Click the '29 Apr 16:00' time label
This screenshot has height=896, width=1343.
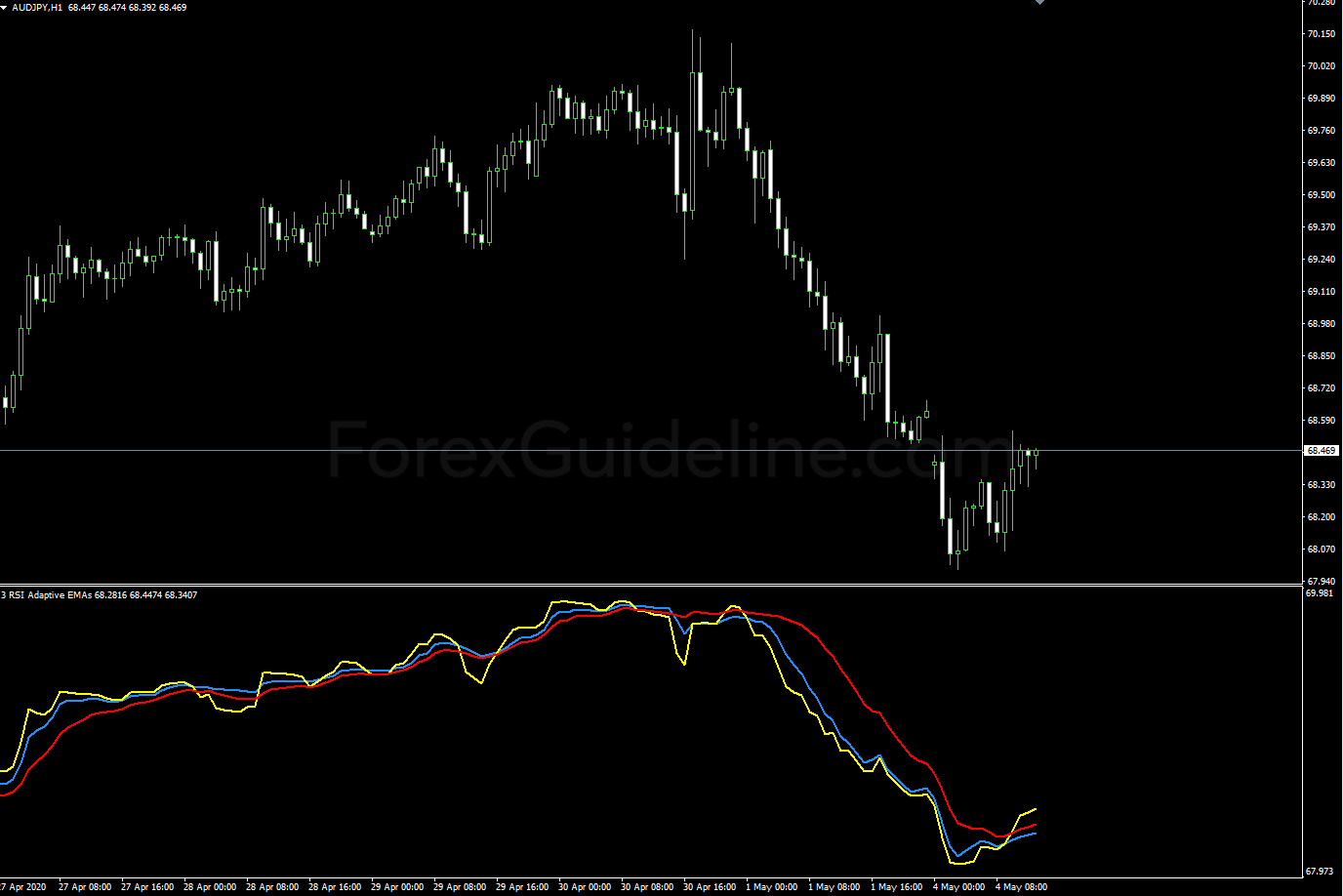pyautogui.click(x=522, y=887)
